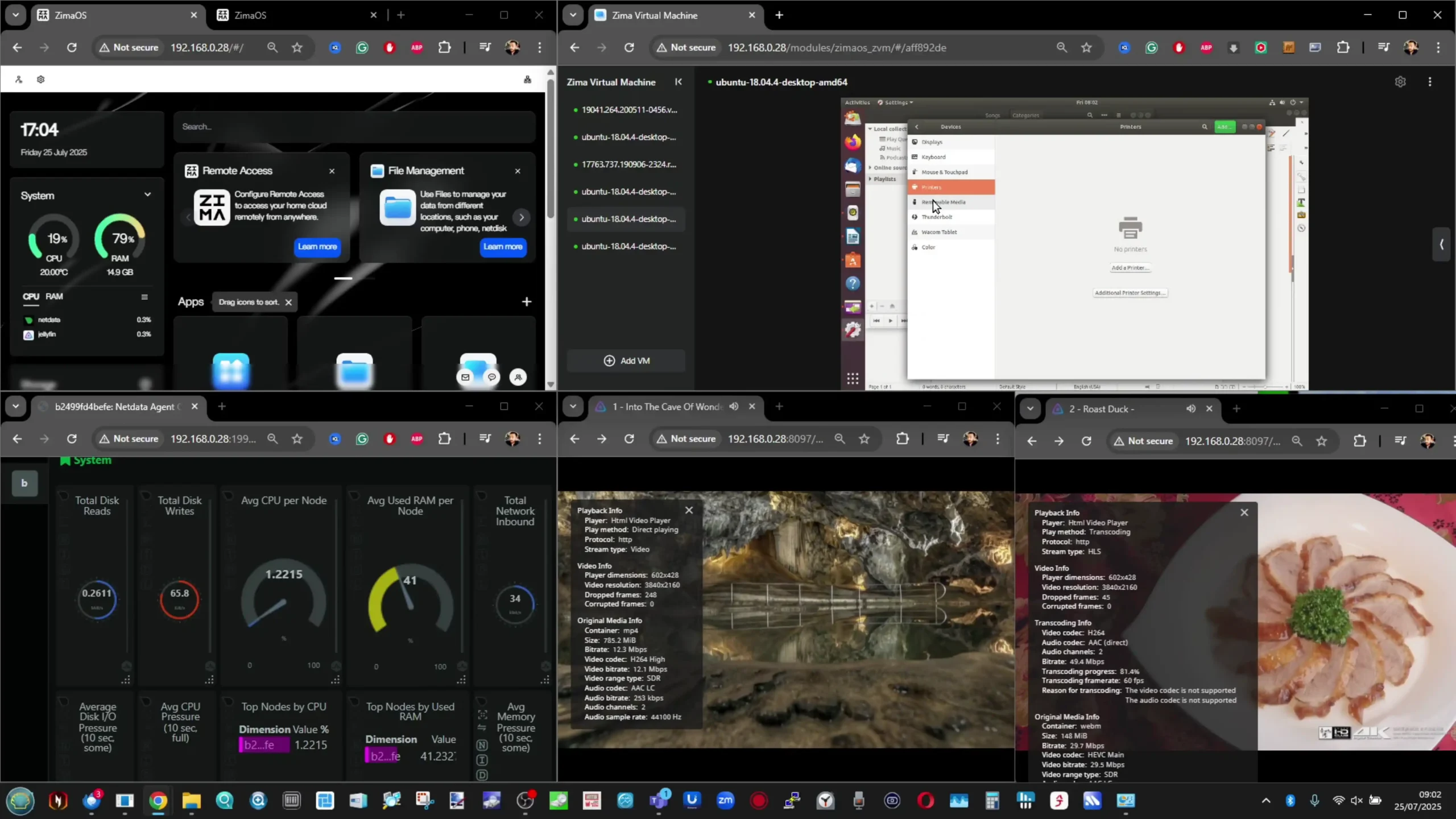Screen dimensions: 1456x819
Task: Switch to second ZimaOS browser tab
Action: coord(297,15)
